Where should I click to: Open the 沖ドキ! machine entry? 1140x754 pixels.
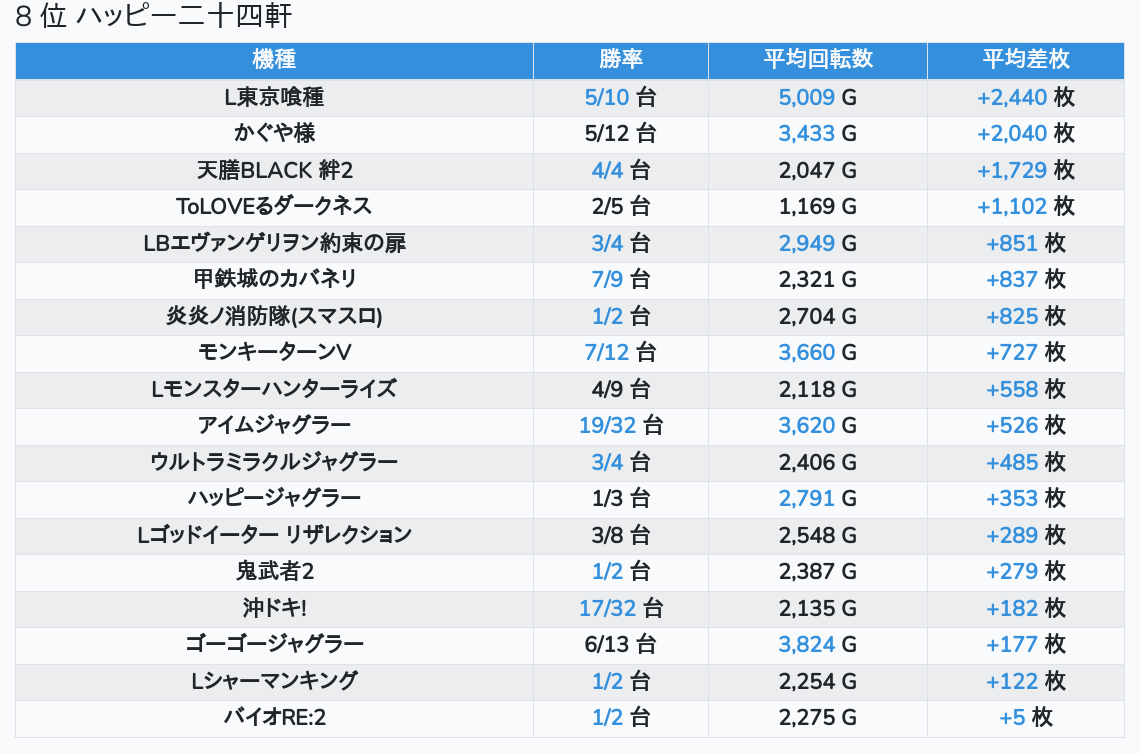pyautogui.click(x=274, y=608)
